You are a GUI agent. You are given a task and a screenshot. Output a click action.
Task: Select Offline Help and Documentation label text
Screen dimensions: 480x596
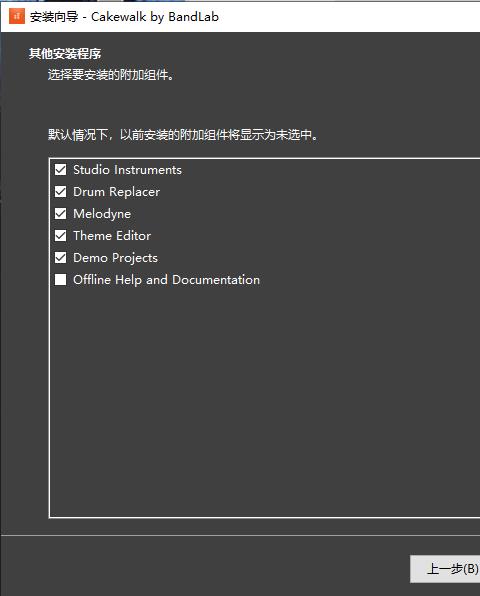click(x=166, y=280)
